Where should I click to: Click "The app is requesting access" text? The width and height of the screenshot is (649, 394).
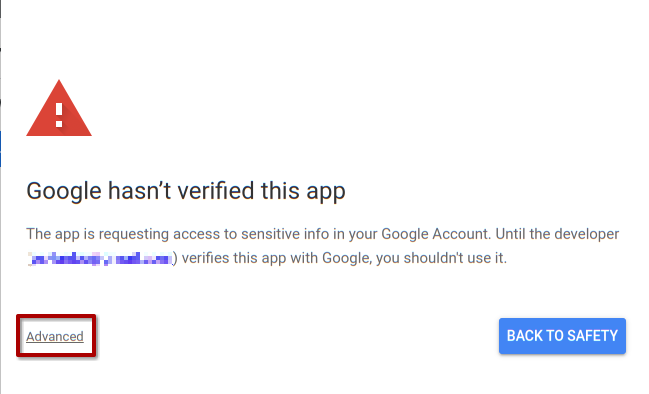coord(123,234)
